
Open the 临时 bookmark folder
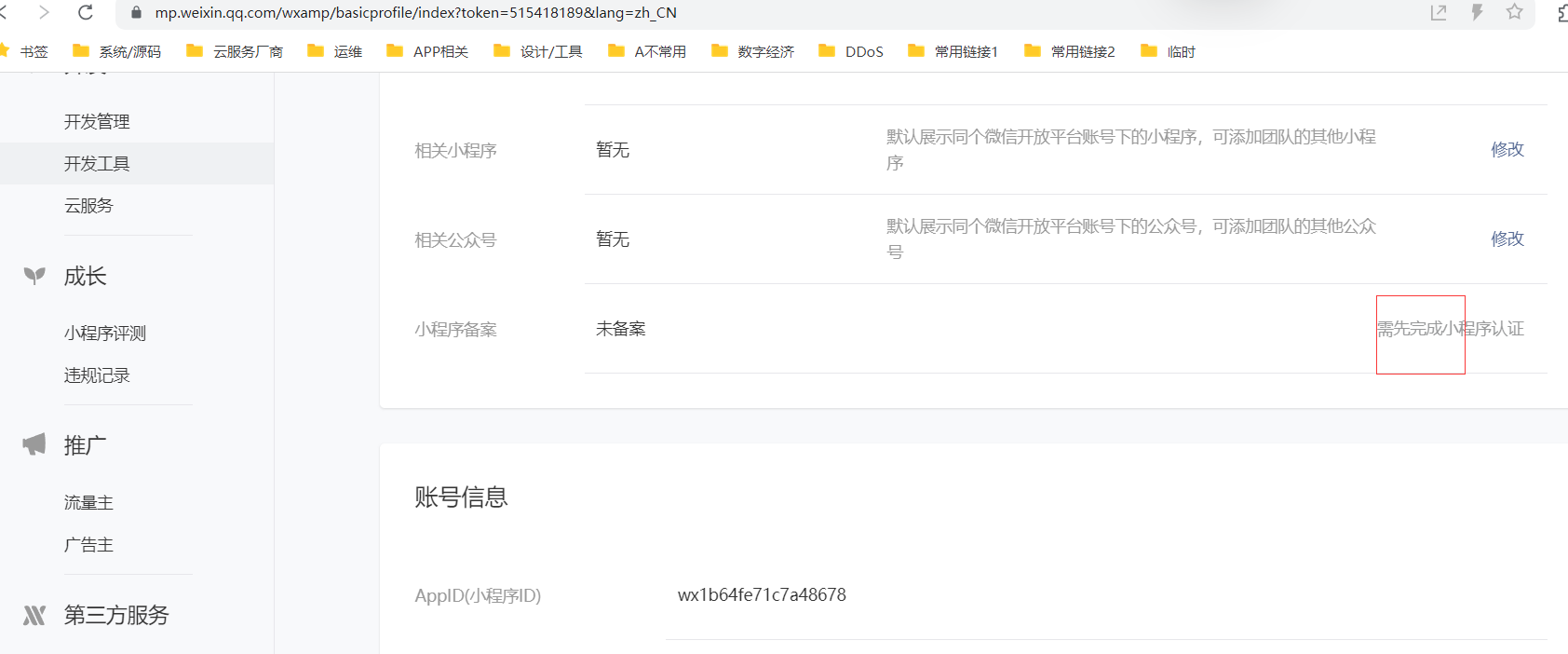click(x=1169, y=51)
